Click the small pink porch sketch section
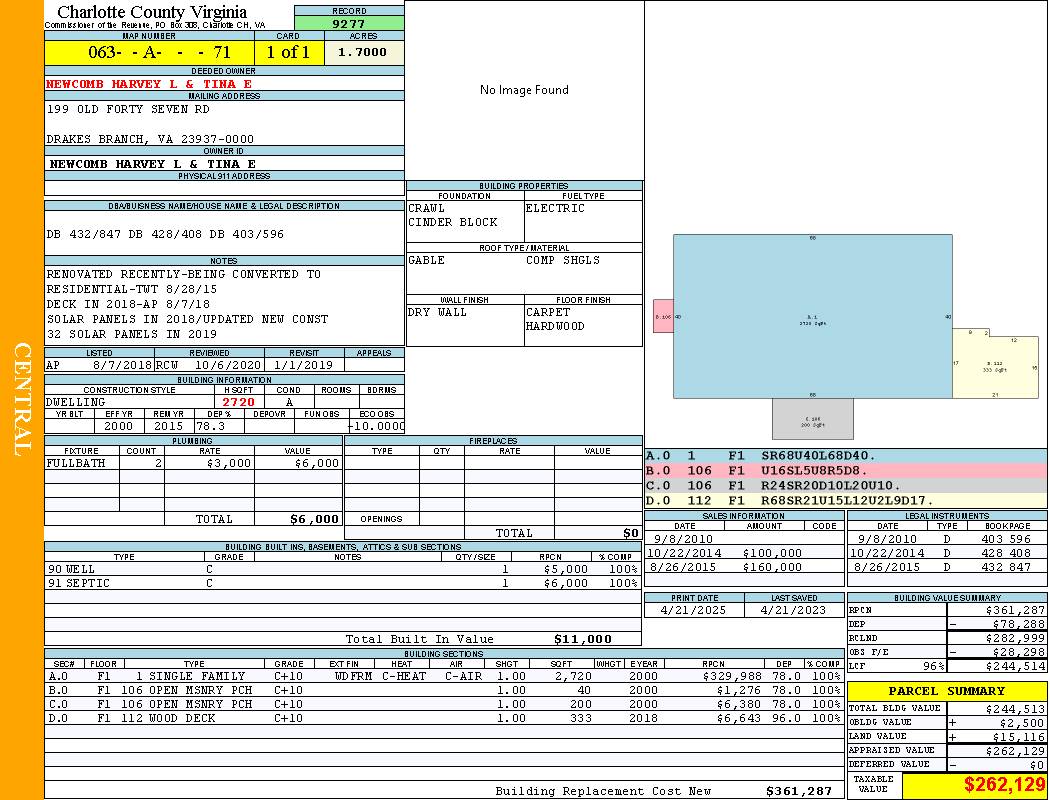 click(x=663, y=316)
